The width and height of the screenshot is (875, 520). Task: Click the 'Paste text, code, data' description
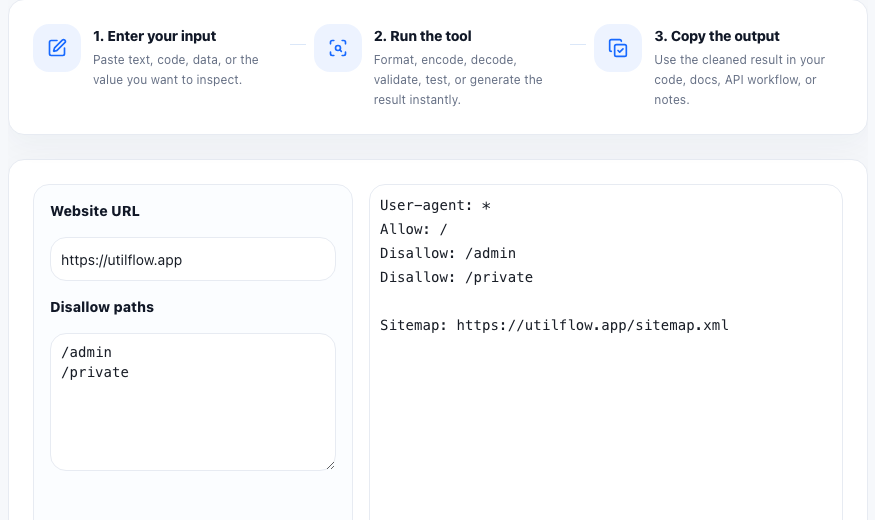tap(176, 70)
